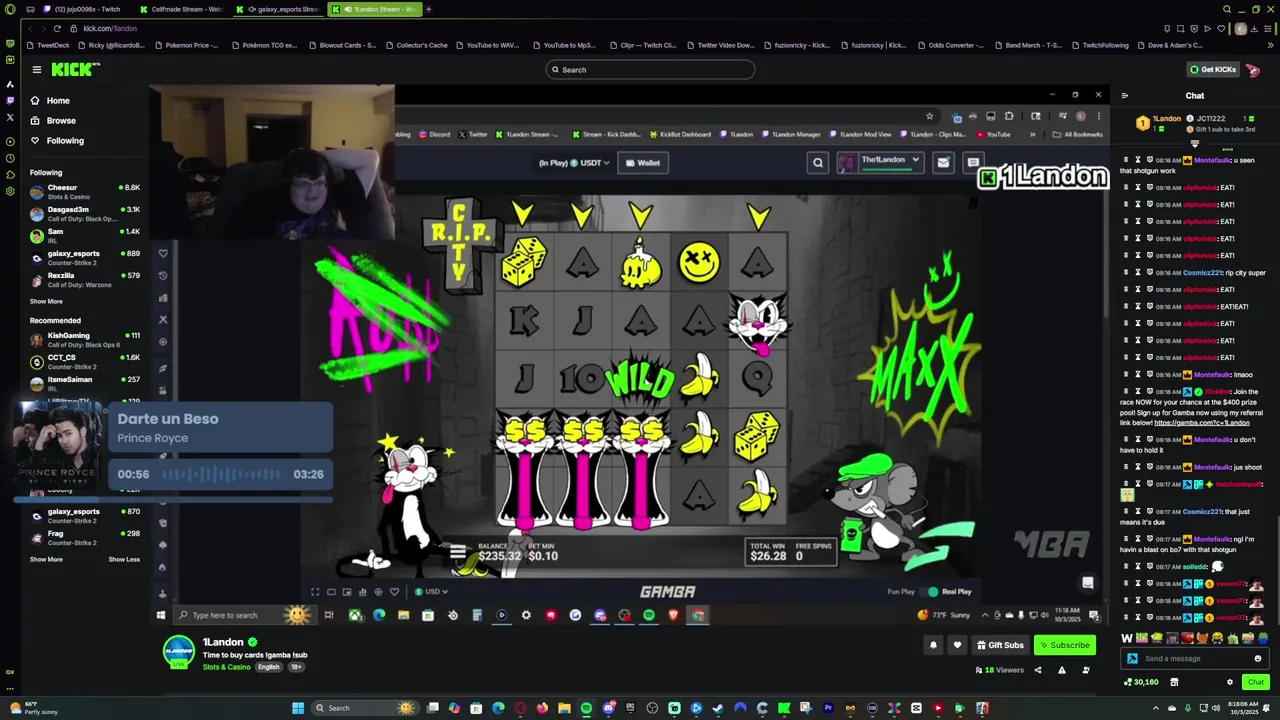This screenshot has height=720, width=1280.
Task: Click the chat message input field
Action: click(1195, 658)
